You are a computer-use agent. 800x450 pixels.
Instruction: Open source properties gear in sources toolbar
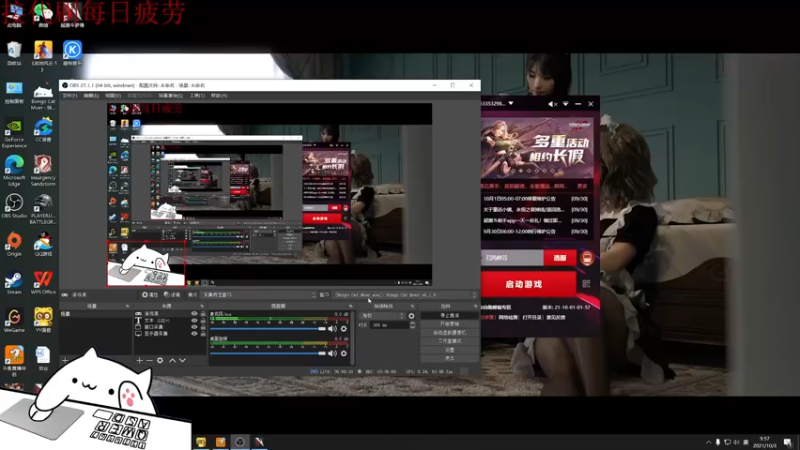(160, 360)
